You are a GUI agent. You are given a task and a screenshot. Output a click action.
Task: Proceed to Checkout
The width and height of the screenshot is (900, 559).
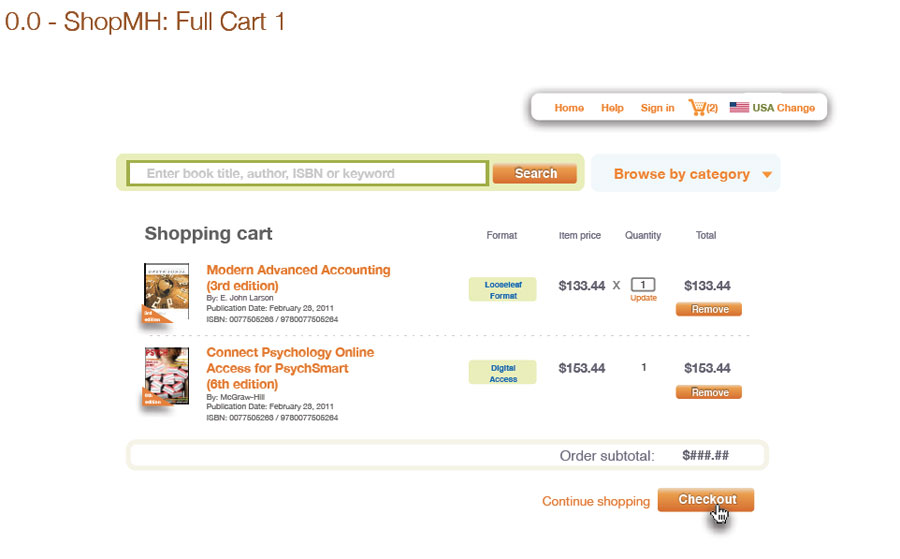(x=706, y=500)
